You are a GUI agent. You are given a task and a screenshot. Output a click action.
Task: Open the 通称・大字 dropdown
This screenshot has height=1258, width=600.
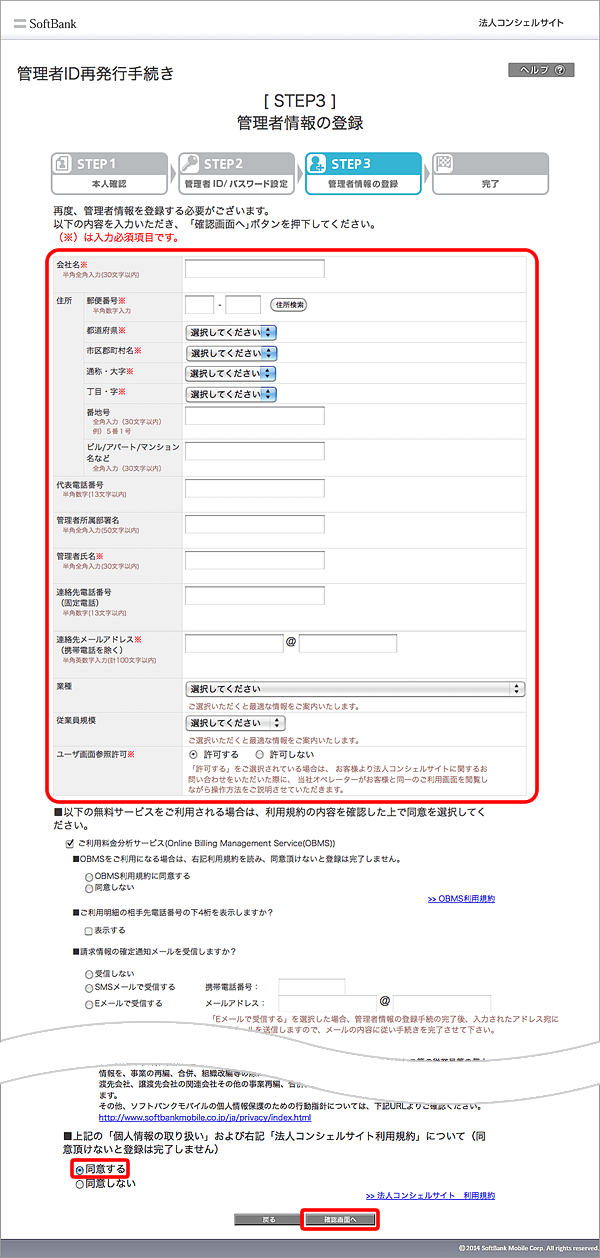231,374
